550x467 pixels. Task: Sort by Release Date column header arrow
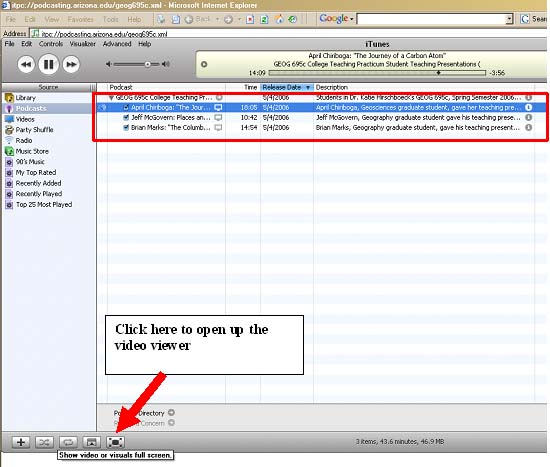click(x=308, y=87)
